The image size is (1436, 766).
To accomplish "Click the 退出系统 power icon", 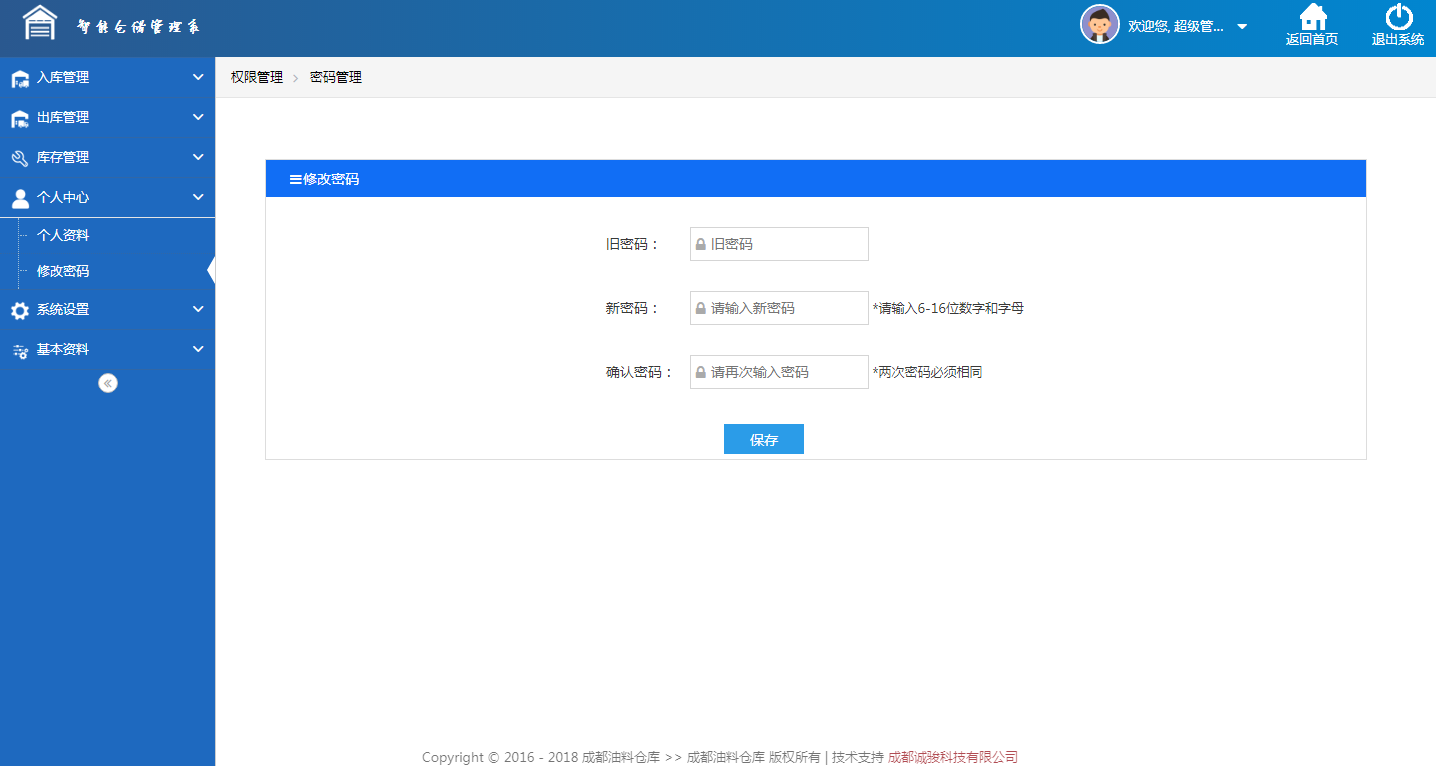I will coord(1398,18).
